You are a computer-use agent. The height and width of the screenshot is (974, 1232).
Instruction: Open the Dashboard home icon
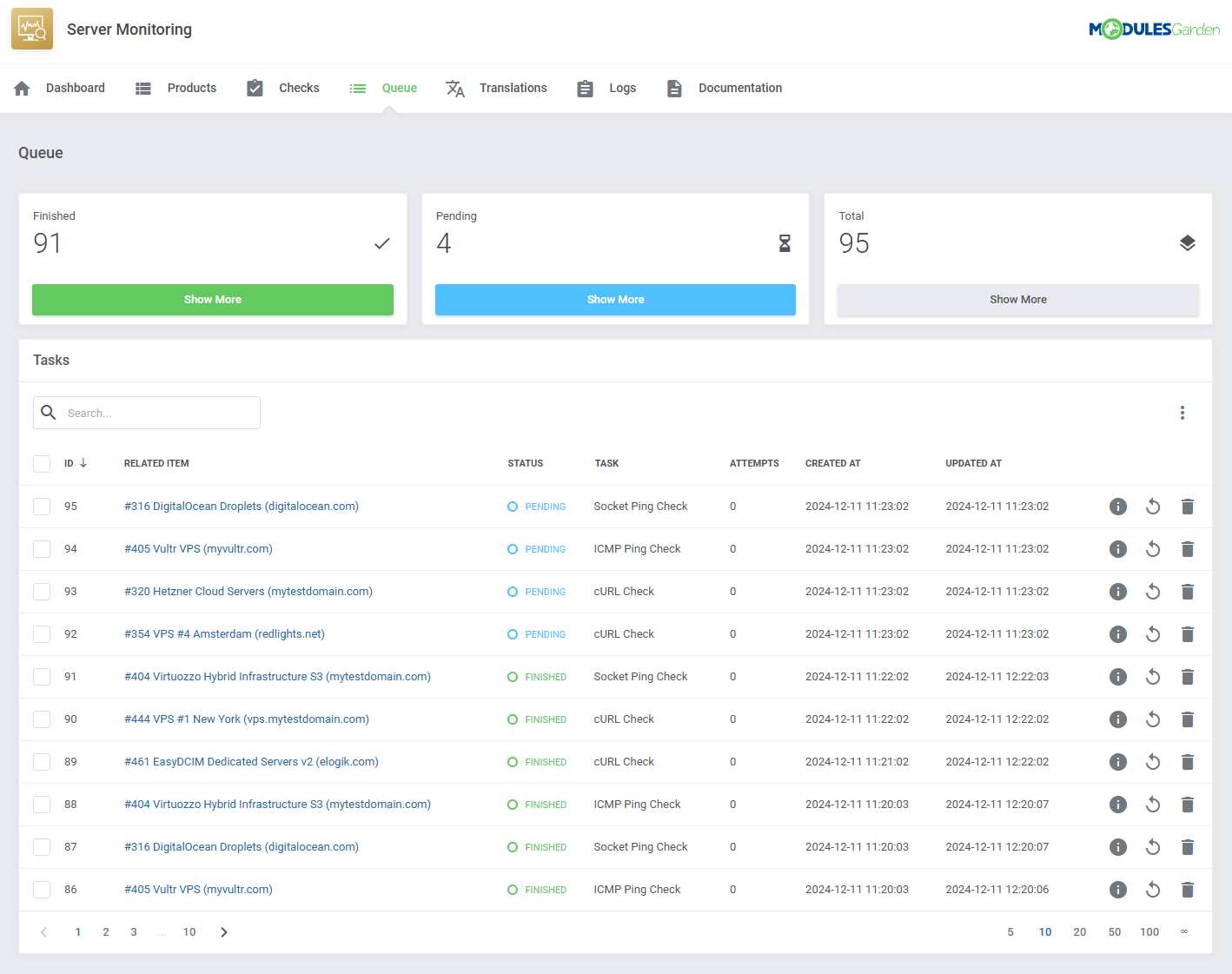click(x=21, y=88)
